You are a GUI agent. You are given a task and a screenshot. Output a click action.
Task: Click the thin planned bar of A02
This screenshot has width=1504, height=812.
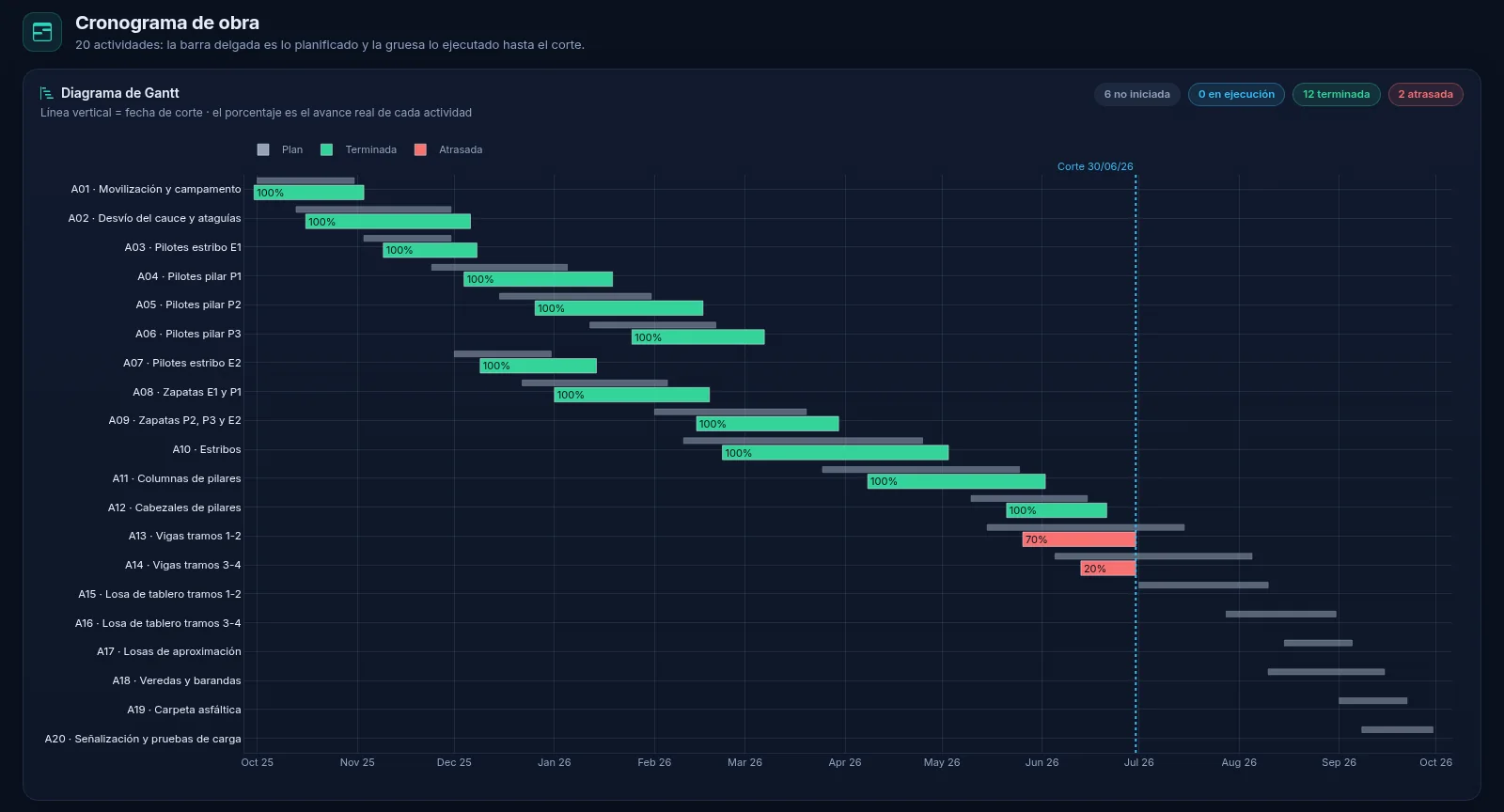[x=373, y=210]
